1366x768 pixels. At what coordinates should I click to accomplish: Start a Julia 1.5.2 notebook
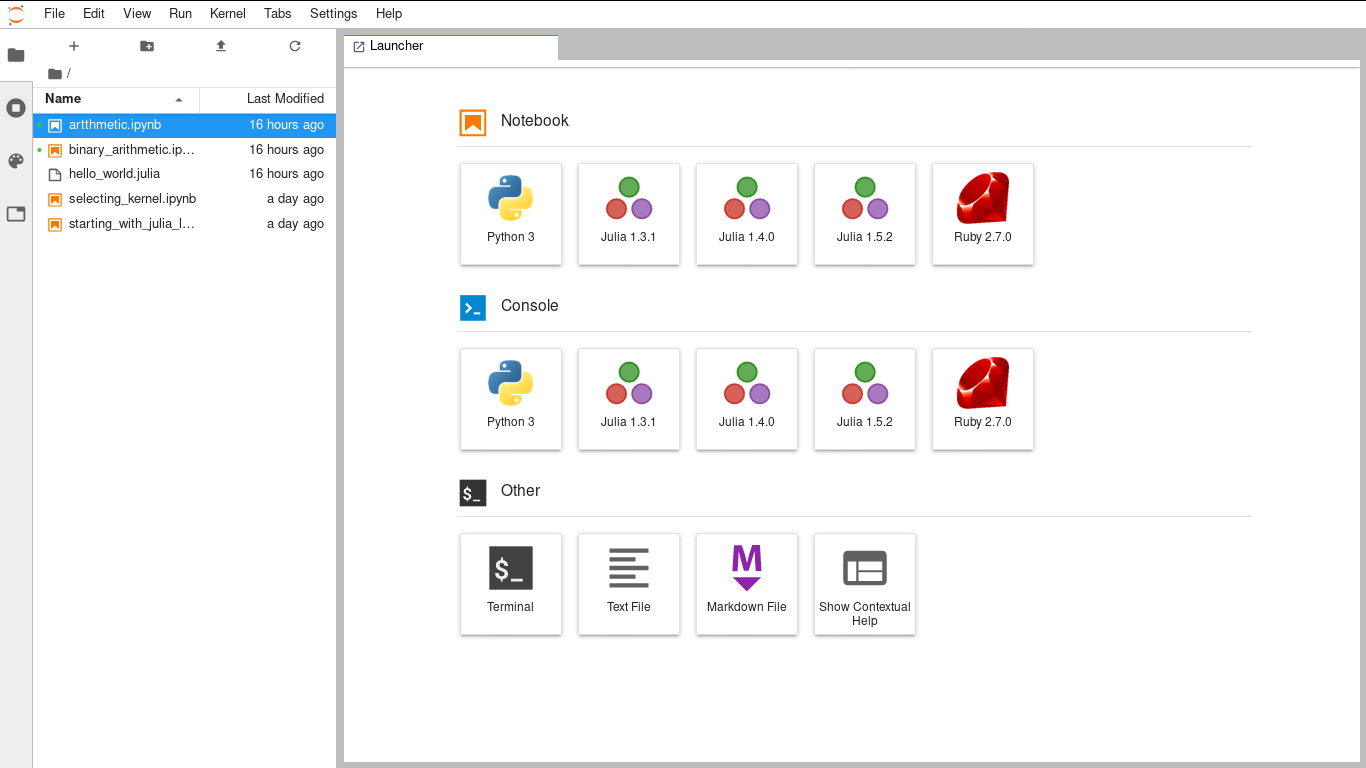(865, 214)
